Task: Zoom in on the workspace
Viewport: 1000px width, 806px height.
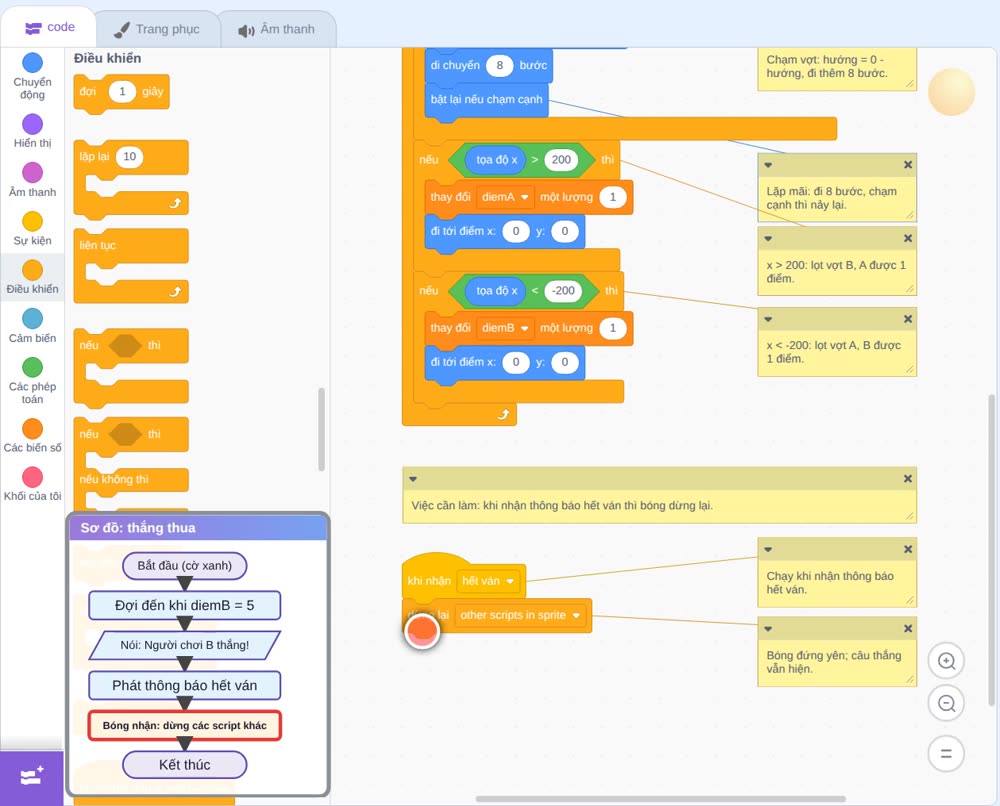Action: (946, 661)
